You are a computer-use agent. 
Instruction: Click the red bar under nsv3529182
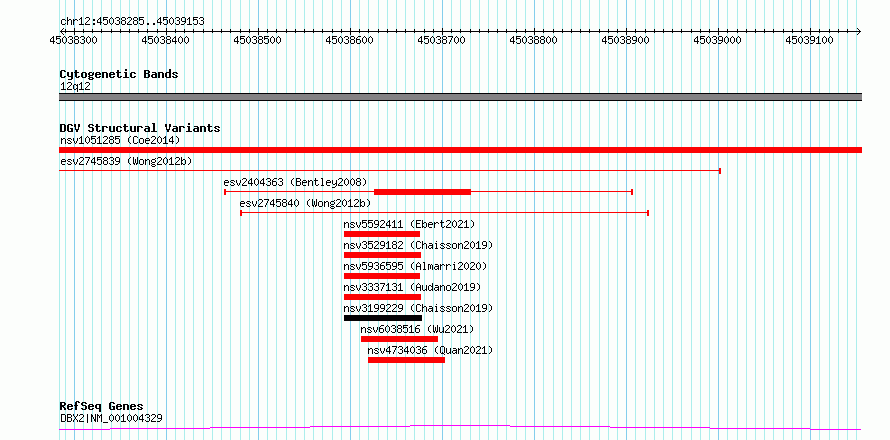[x=383, y=255]
